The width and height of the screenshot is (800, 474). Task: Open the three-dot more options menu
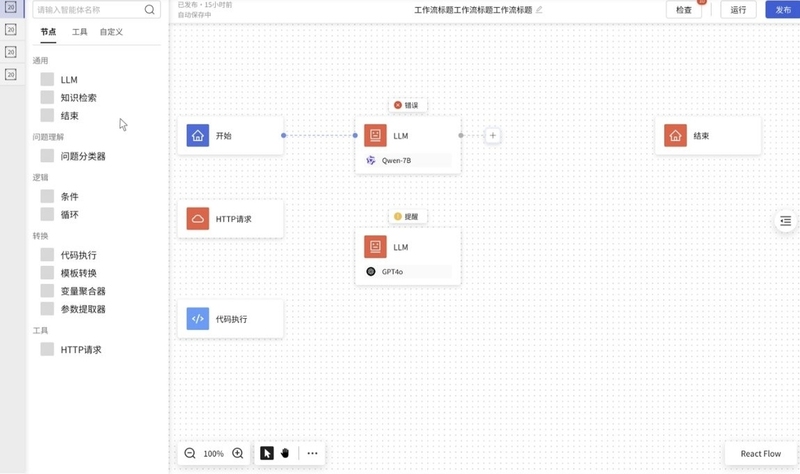click(312, 453)
